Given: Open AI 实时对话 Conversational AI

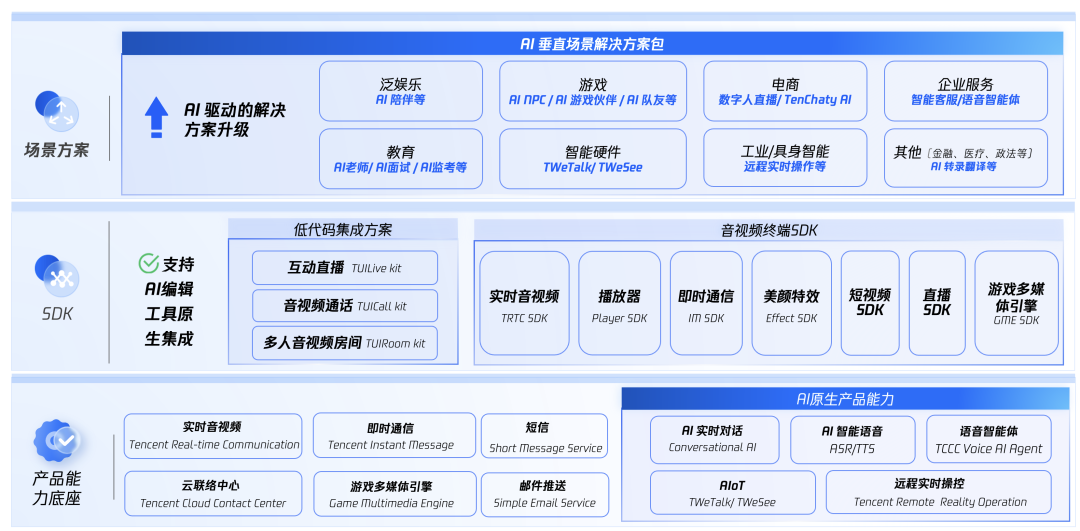Looking at the screenshot, I should coord(714,439).
